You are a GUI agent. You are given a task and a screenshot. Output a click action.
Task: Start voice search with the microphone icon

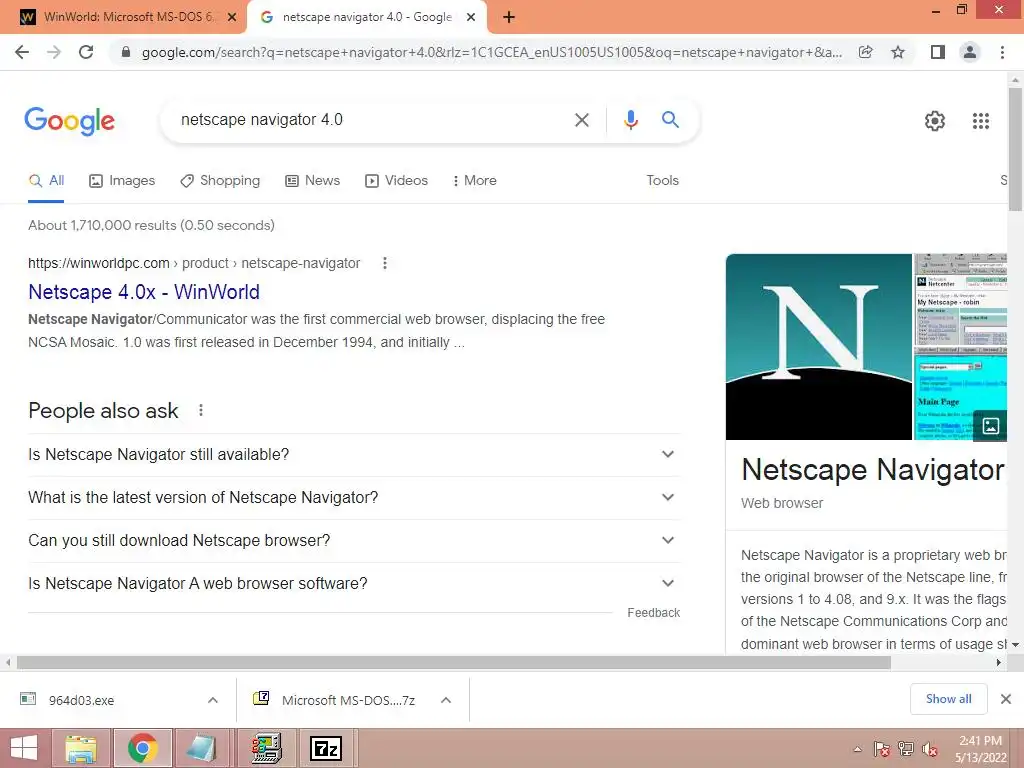point(630,120)
